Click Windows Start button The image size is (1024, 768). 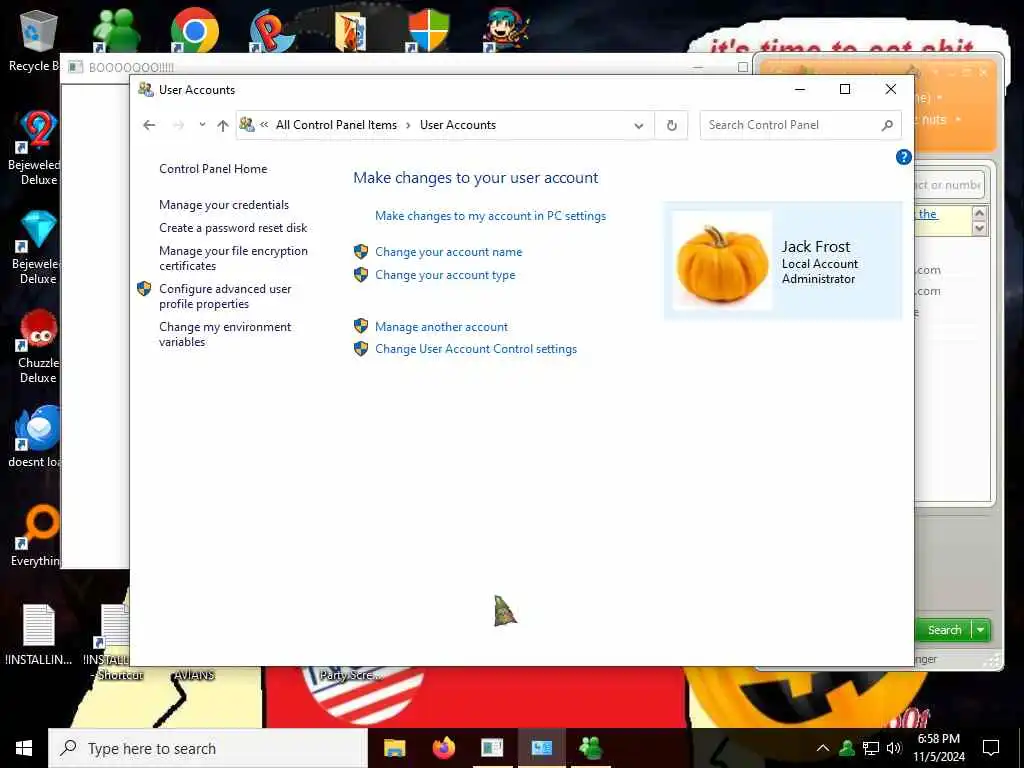click(24, 748)
